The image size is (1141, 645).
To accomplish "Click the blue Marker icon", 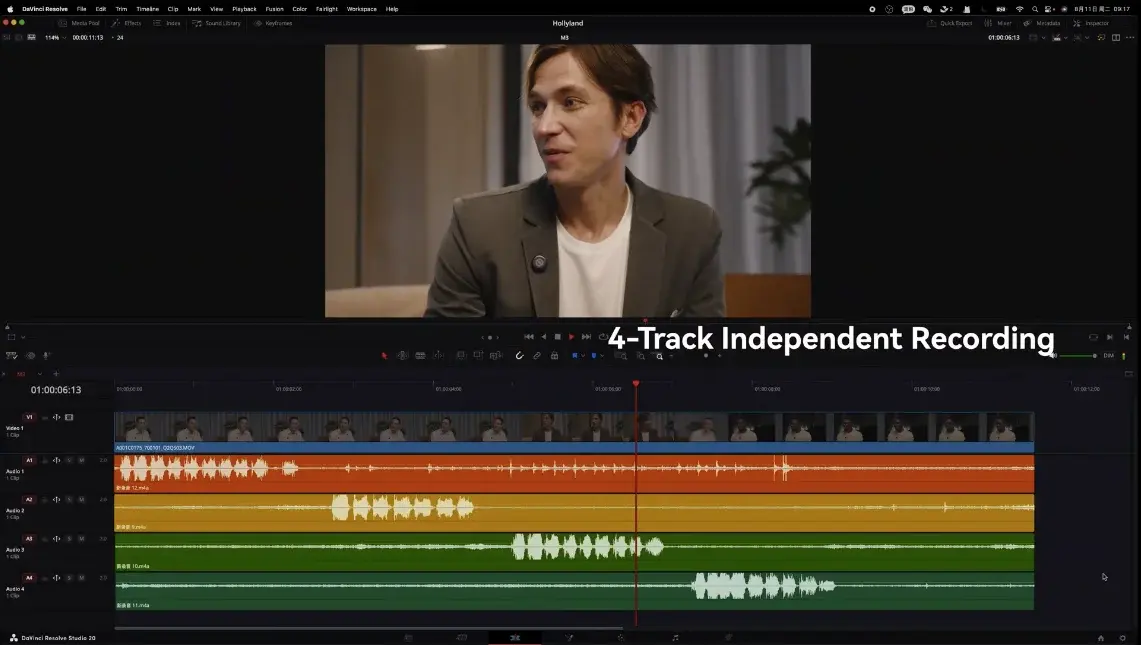I will click(594, 356).
